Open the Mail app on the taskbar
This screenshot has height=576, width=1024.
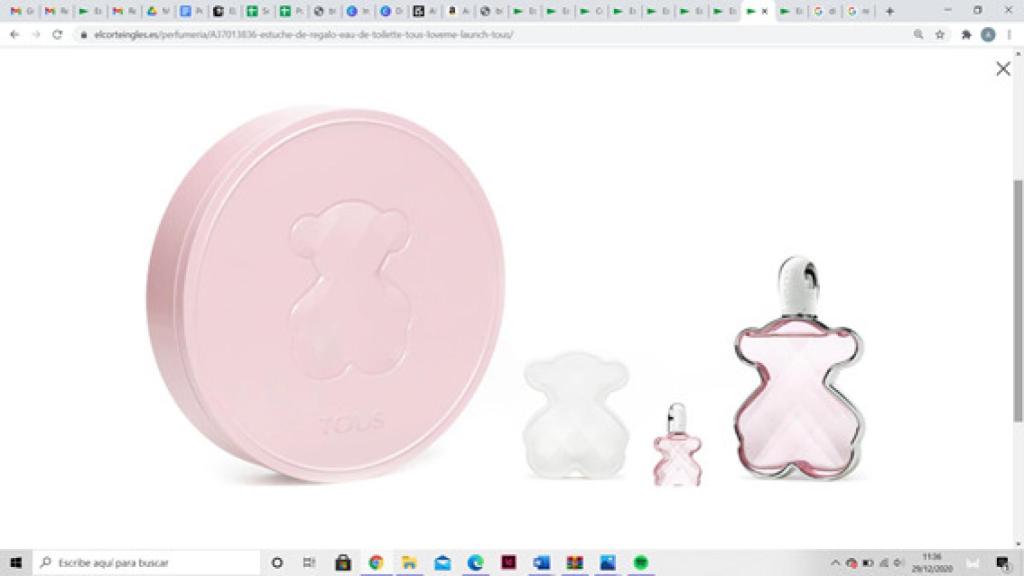pos(442,562)
